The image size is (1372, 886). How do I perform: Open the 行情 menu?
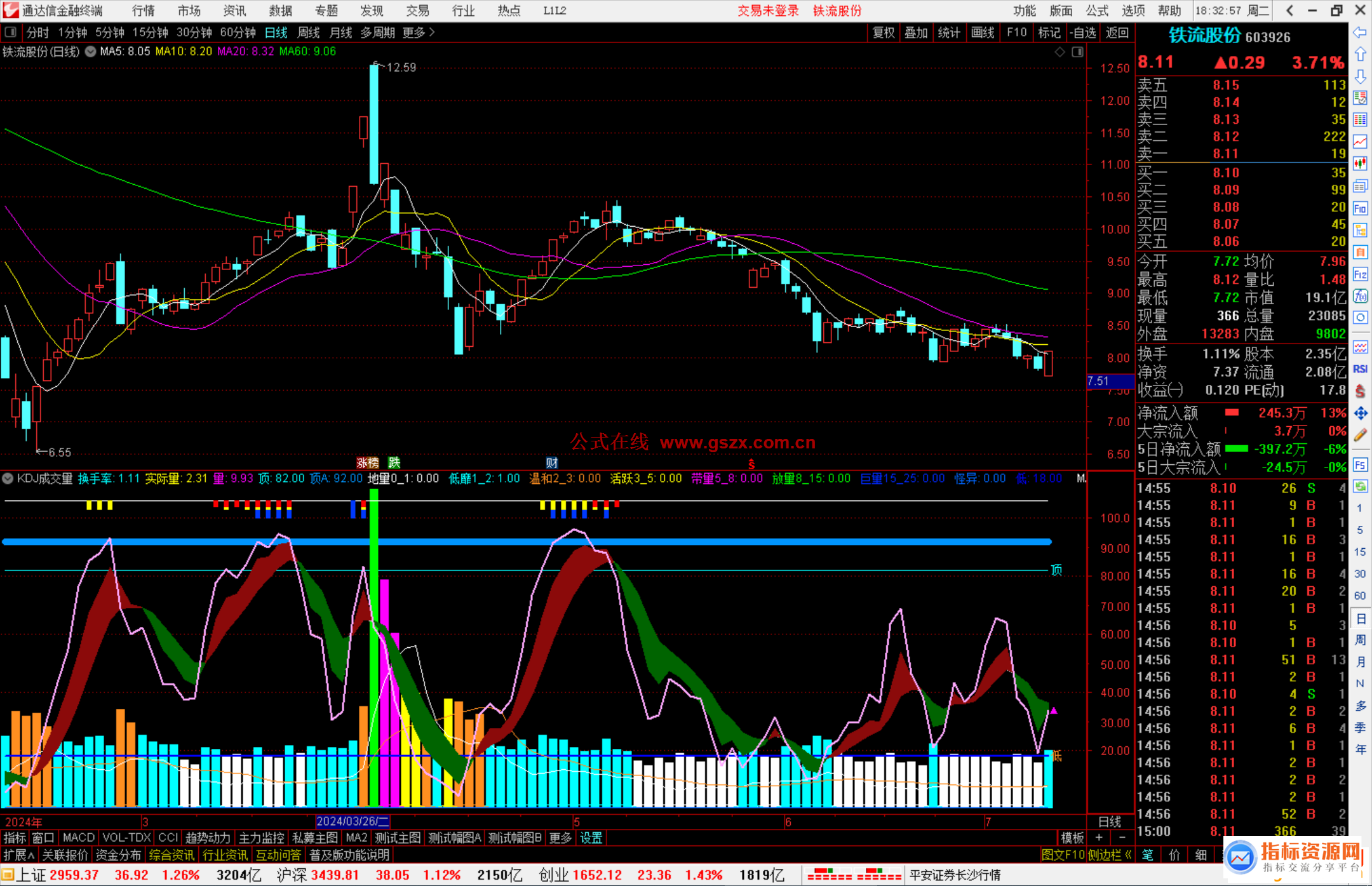144,11
